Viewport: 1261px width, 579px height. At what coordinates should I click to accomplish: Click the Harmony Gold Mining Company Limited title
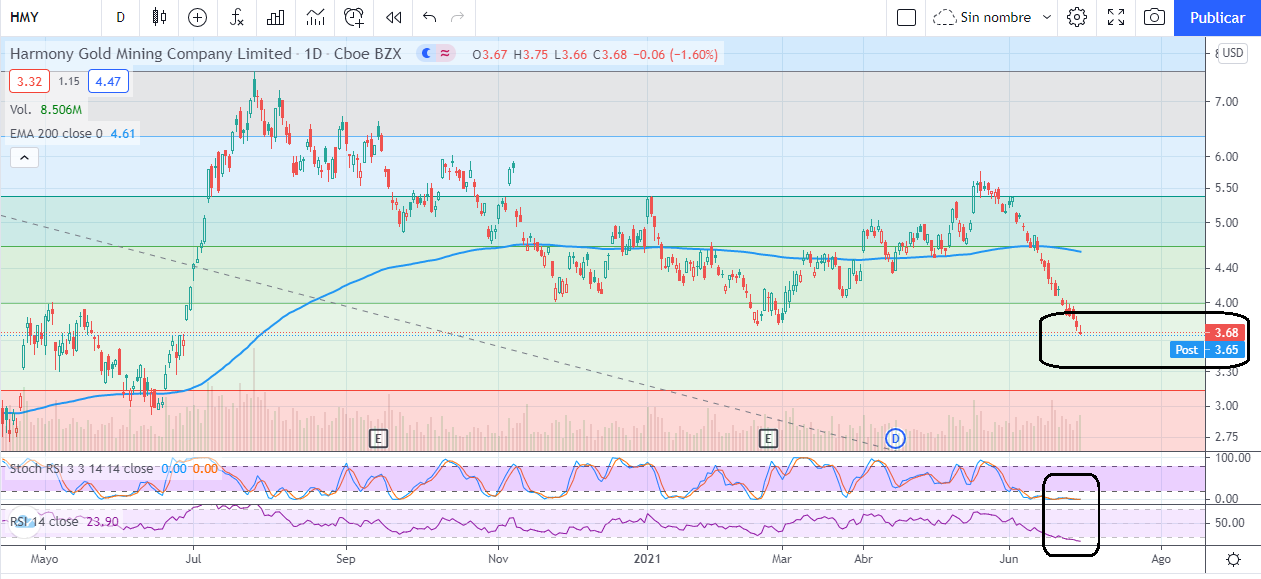[x=150, y=54]
